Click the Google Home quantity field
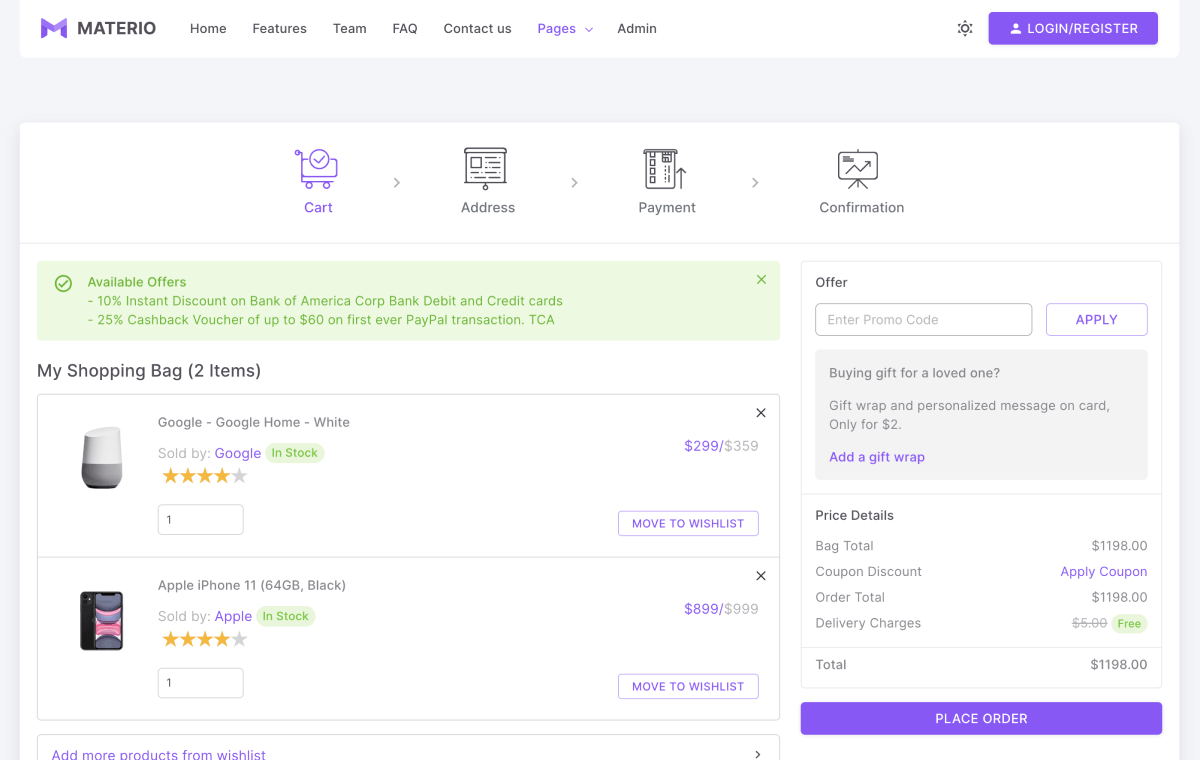Image resolution: width=1200 pixels, height=760 pixels. point(201,520)
